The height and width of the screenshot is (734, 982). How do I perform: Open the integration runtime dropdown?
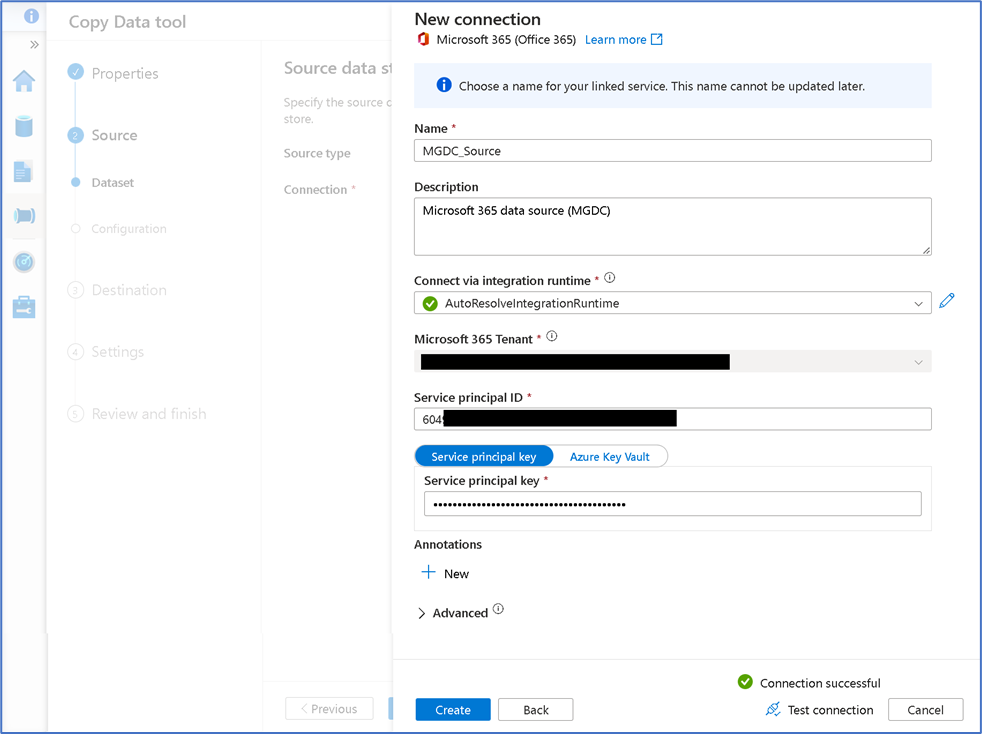coord(673,303)
